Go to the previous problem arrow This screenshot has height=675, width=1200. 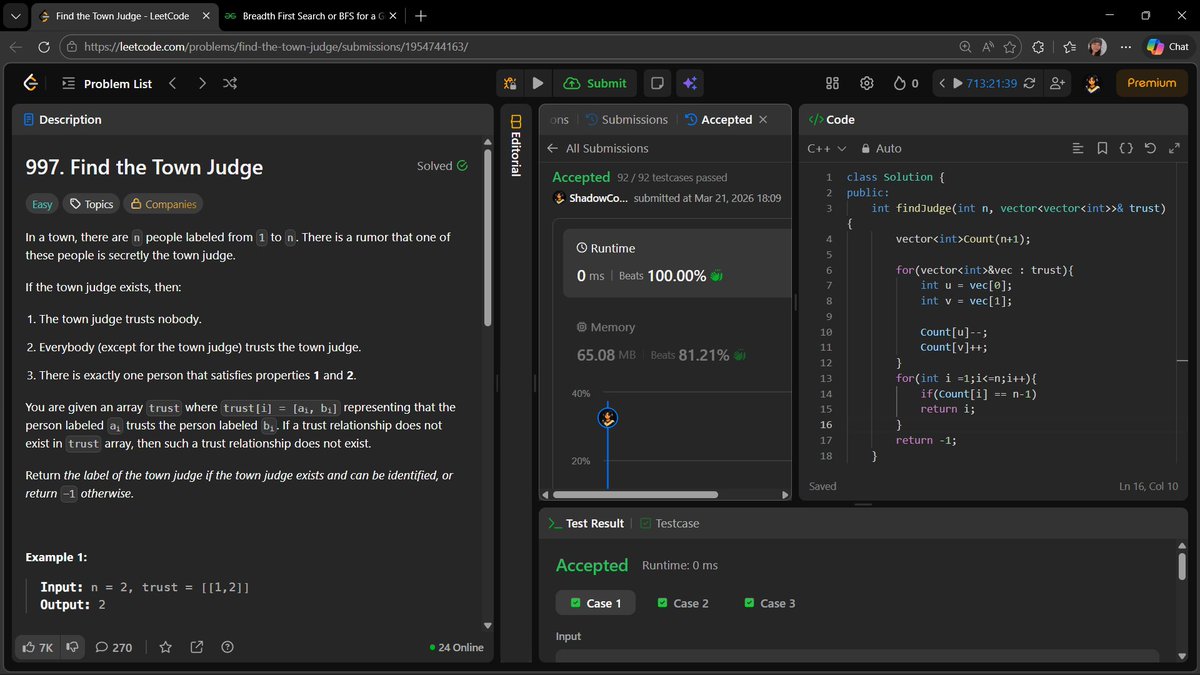point(172,84)
